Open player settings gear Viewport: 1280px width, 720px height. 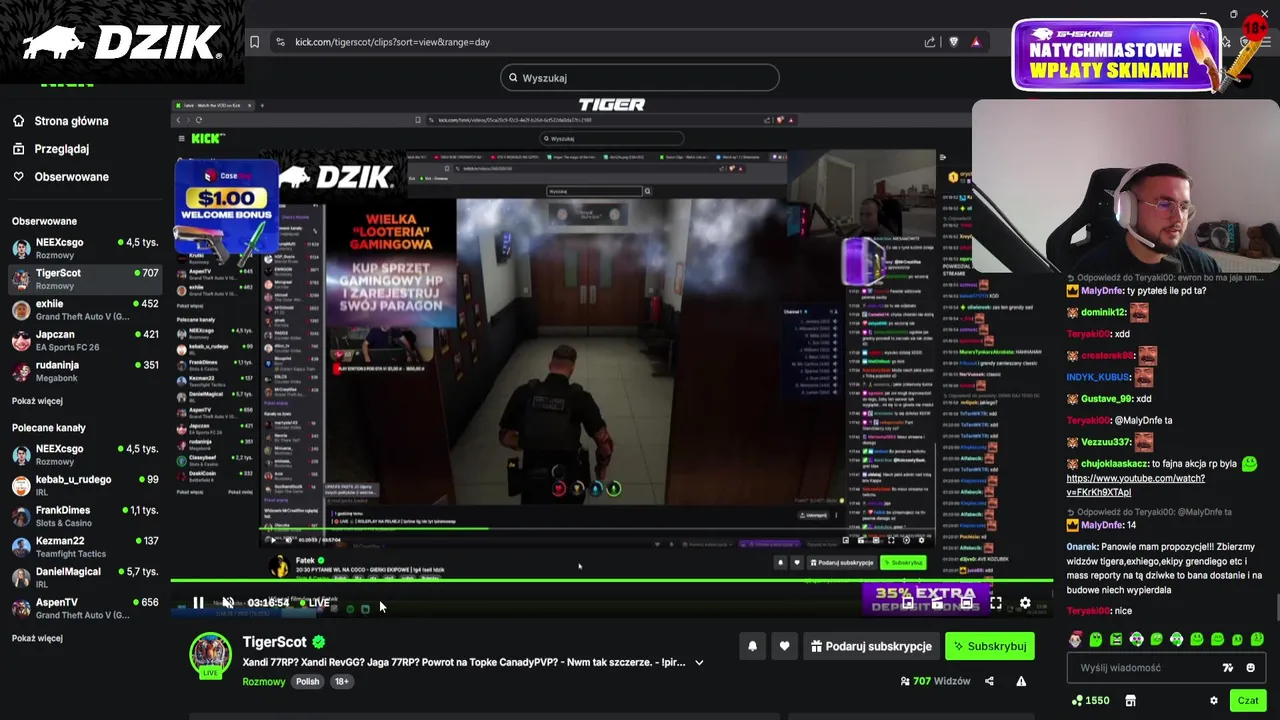click(1025, 603)
